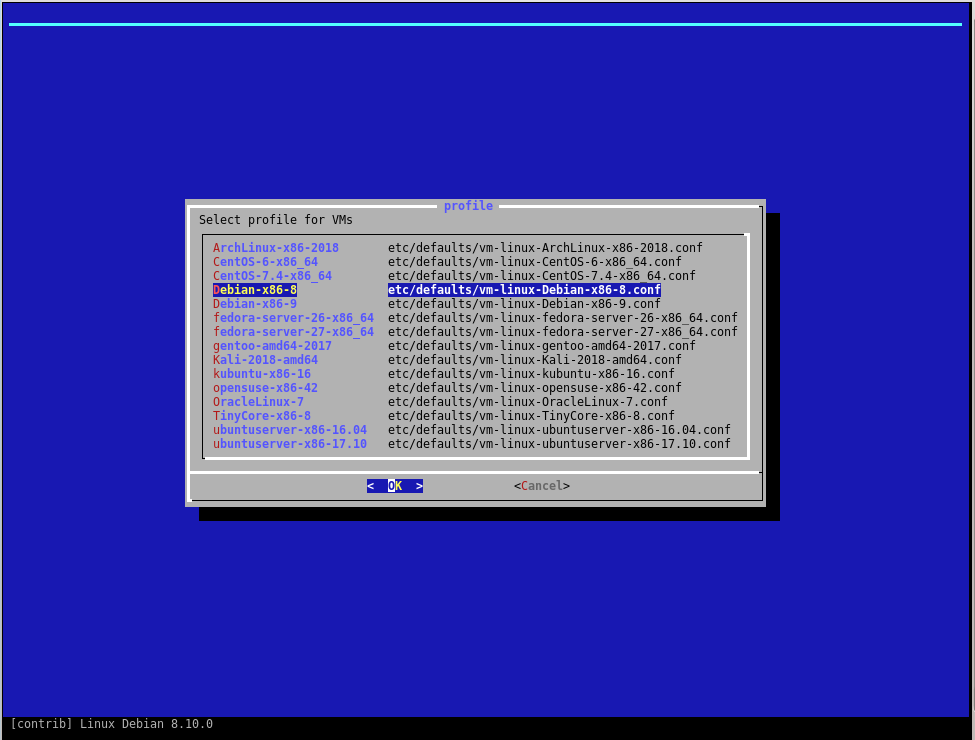Select the CentOS-6-x86_64 profile
975x740 pixels.
[266, 262]
